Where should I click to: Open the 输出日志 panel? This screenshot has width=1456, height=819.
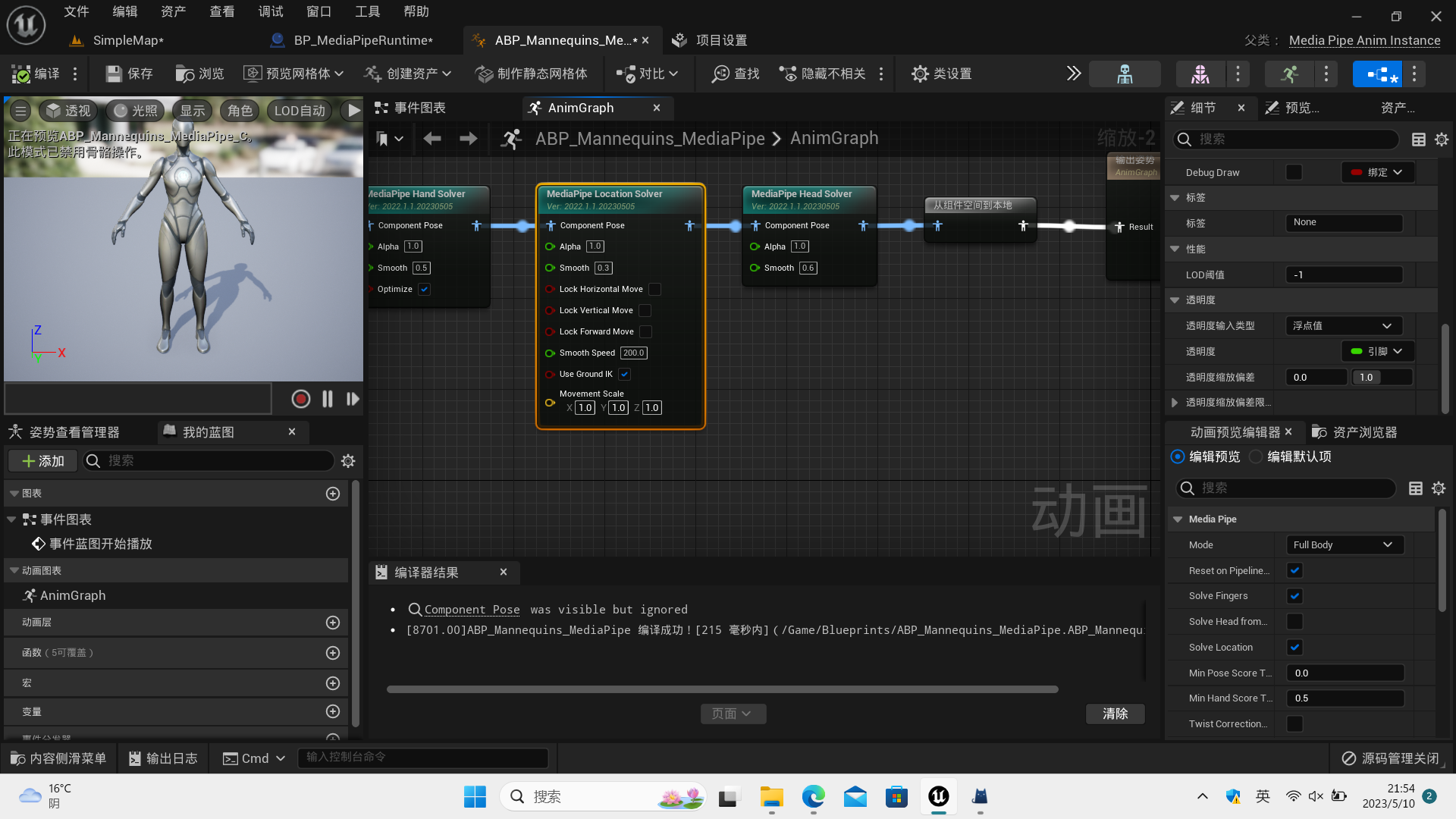pos(162,758)
